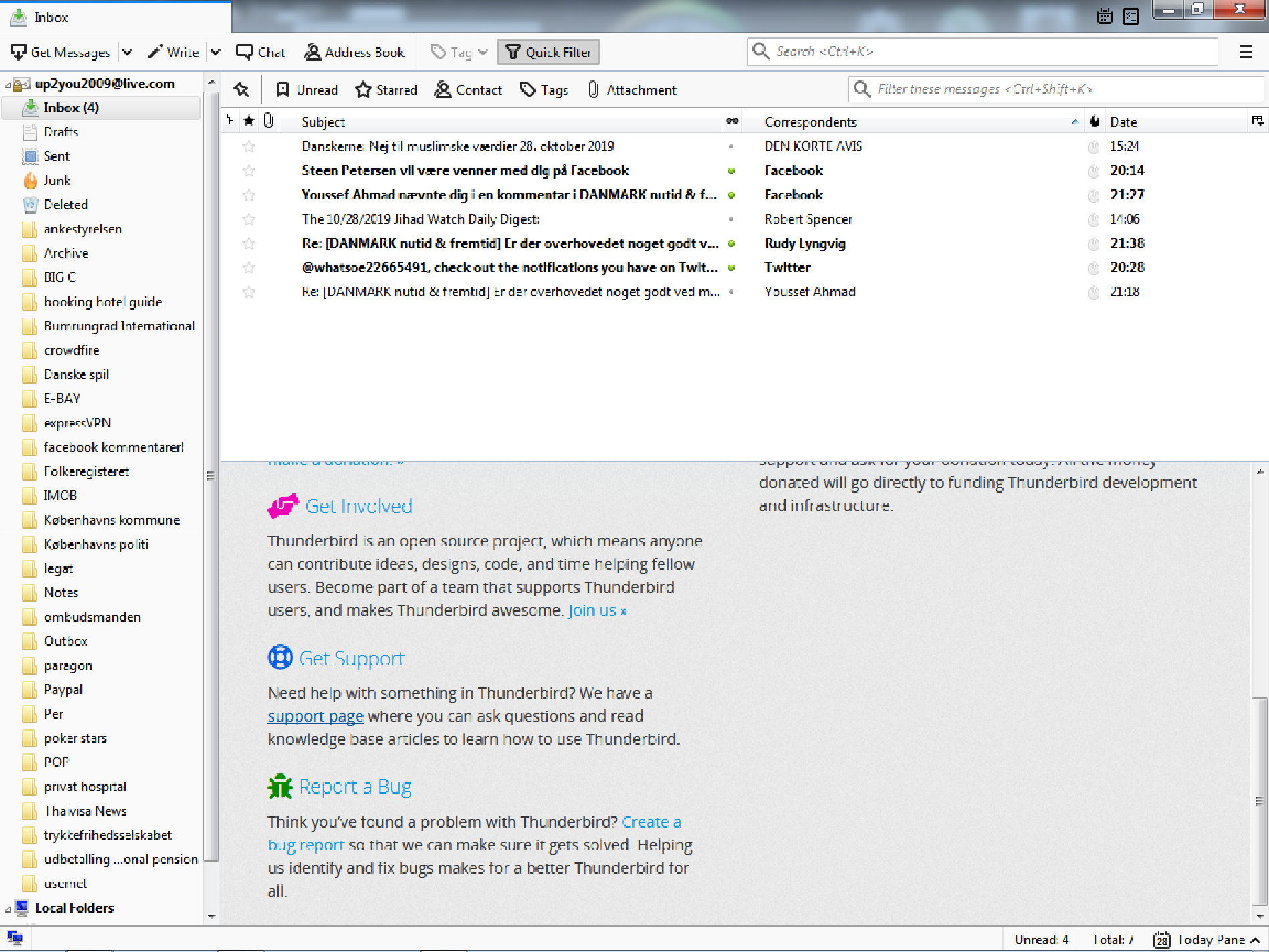Click the Get Messages button

coord(61,52)
